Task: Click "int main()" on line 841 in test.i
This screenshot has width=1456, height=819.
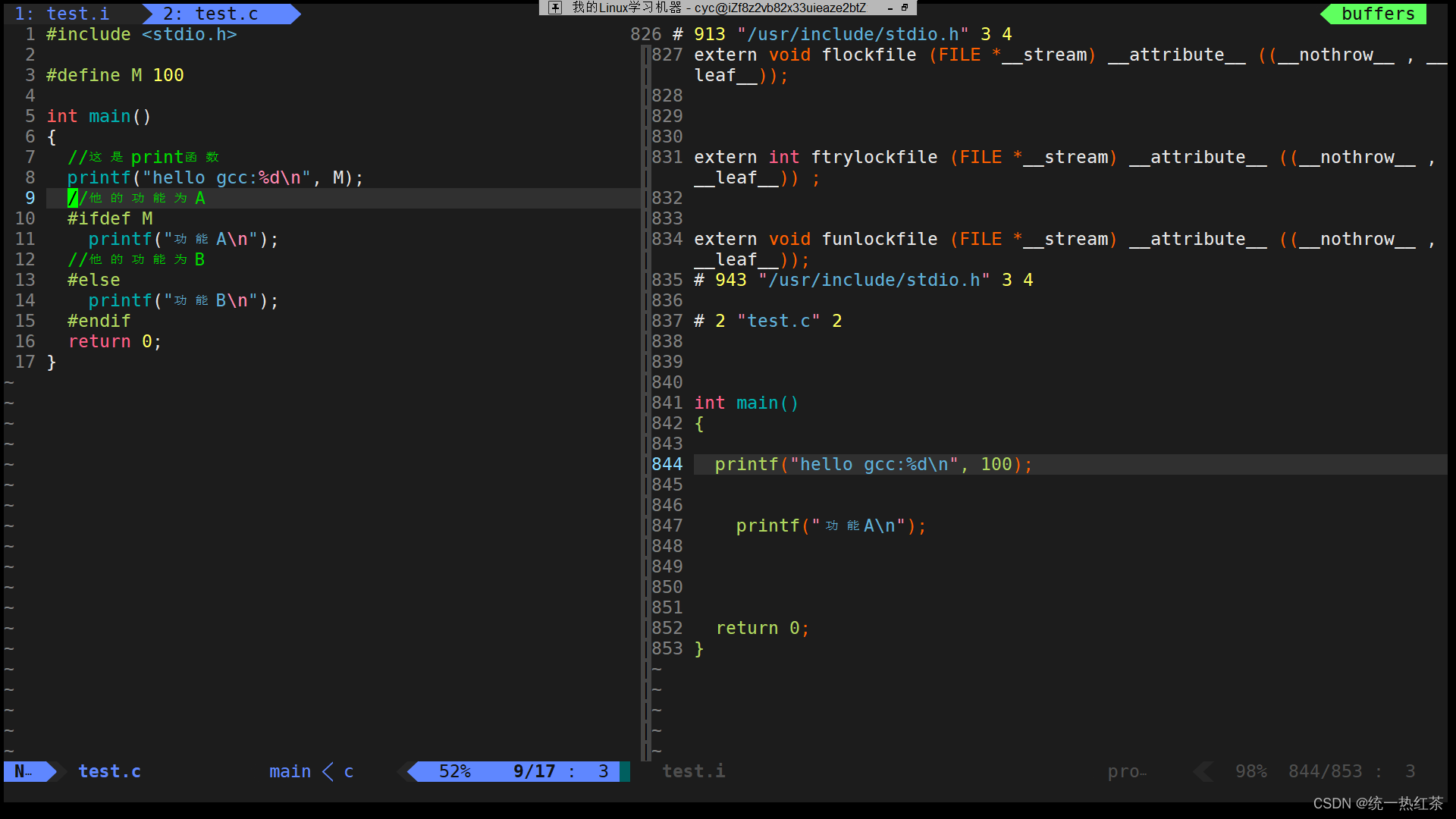Action: pos(747,403)
